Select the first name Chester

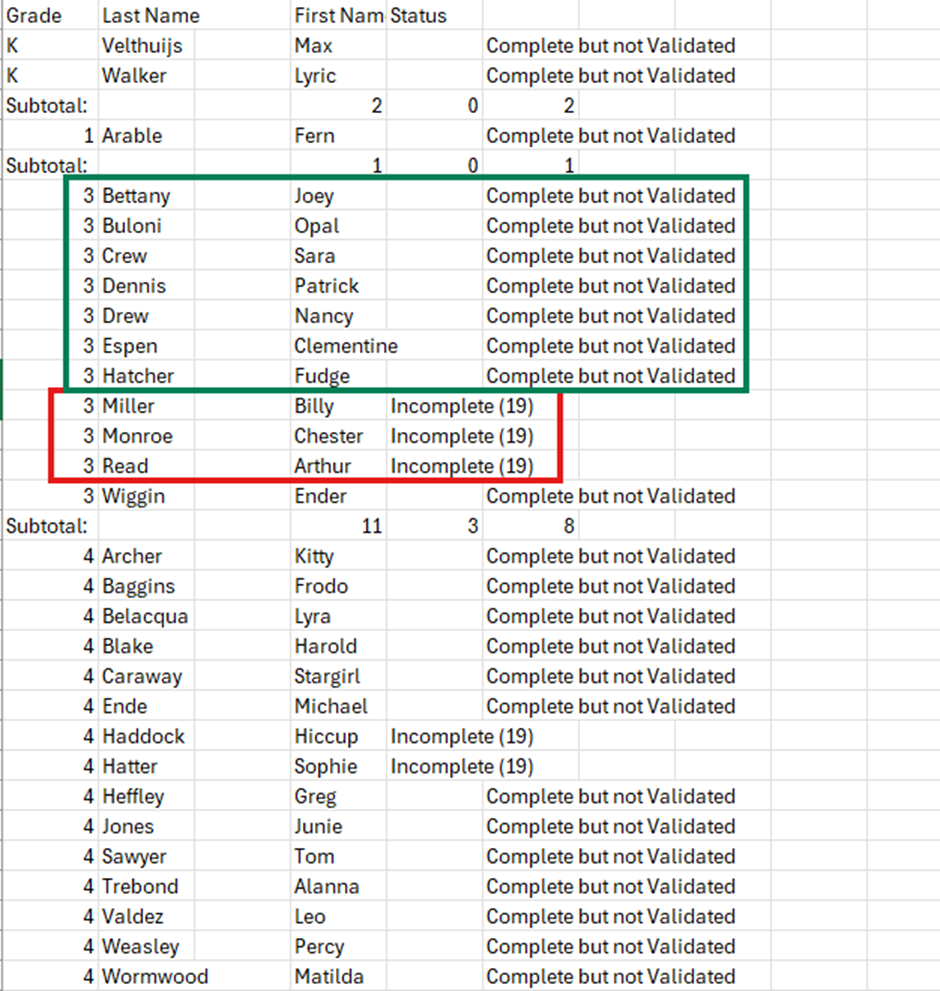click(x=338, y=436)
